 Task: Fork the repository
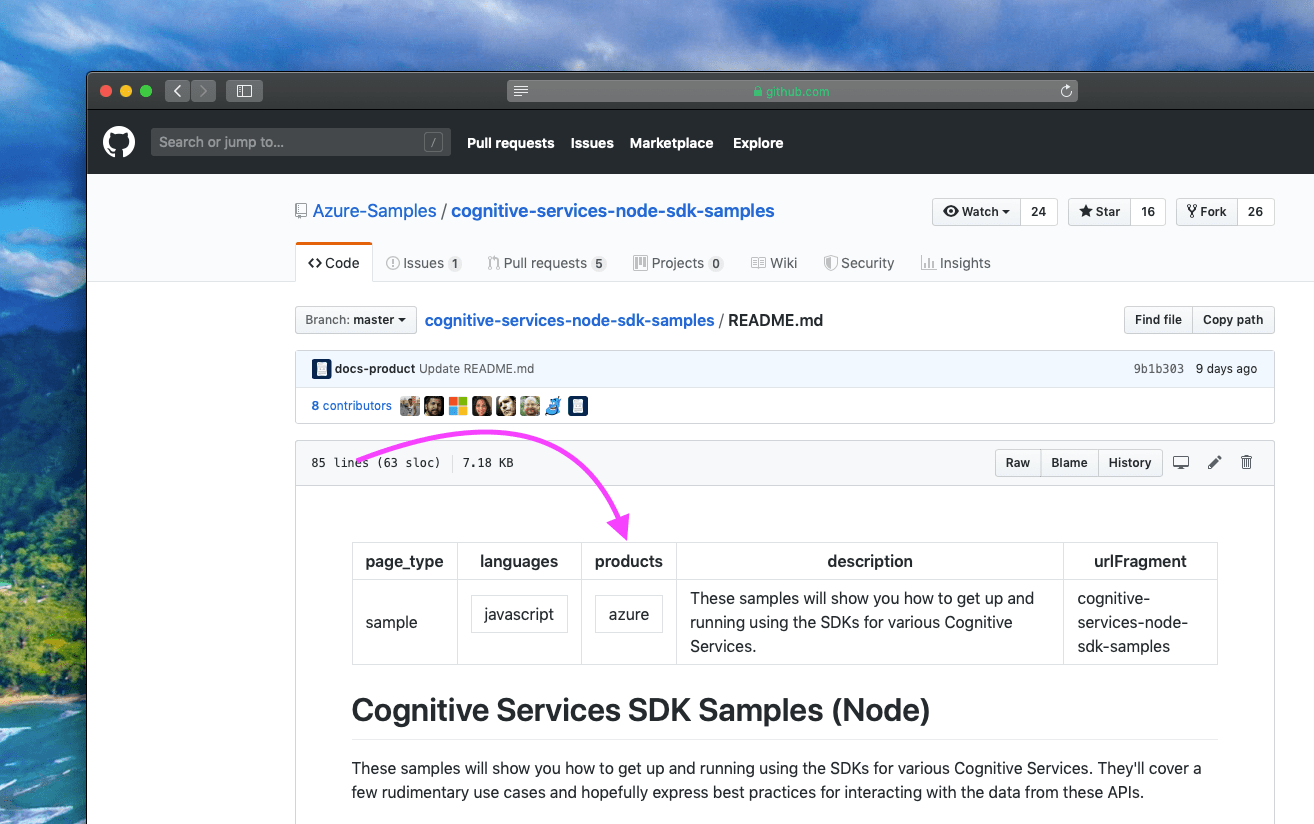click(1206, 211)
